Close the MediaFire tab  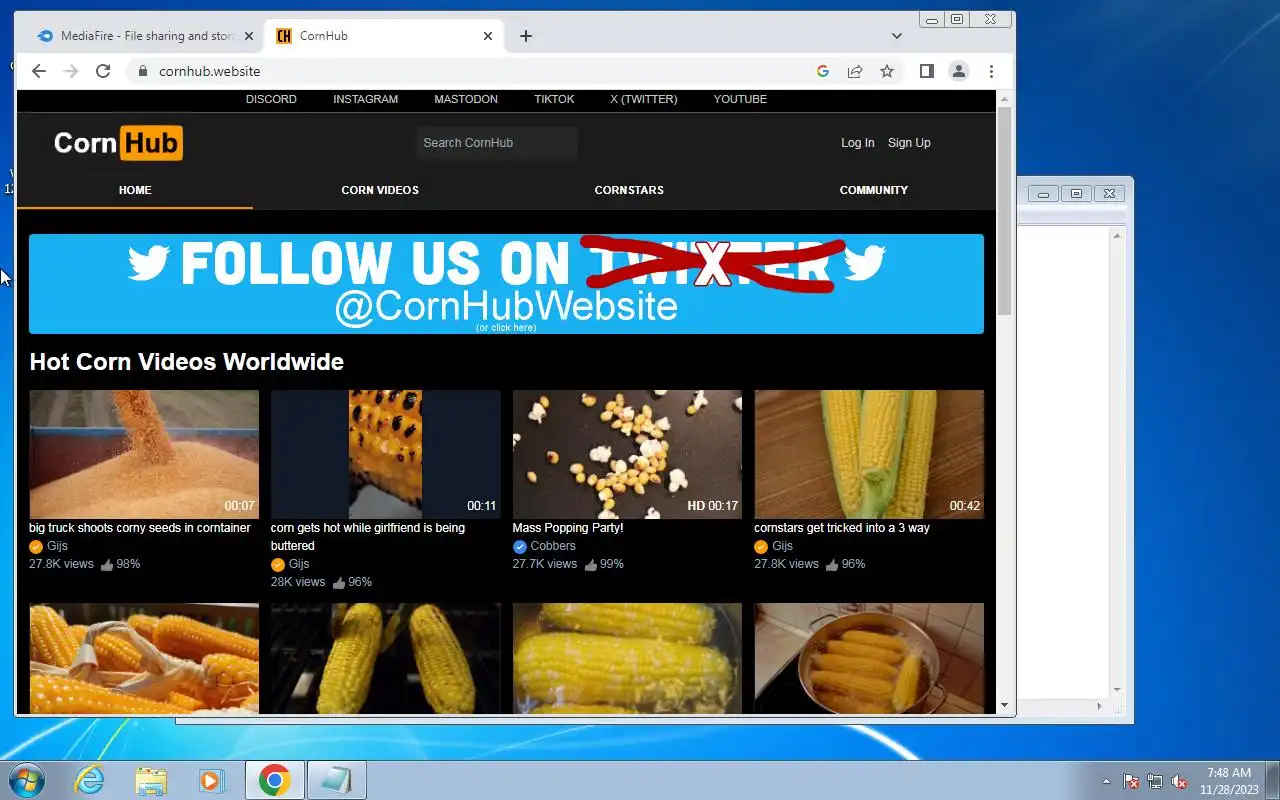point(249,36)
